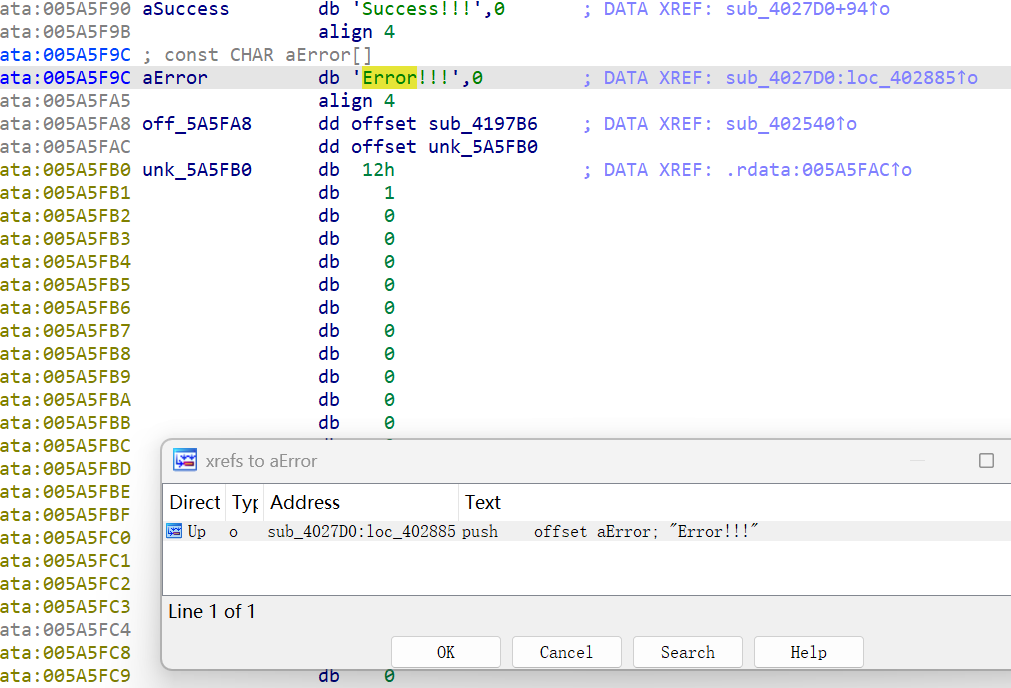This screenshot has width=1011, height=688.
Task: Click the xref row icon beside Up
Action: tap(174, 532)
